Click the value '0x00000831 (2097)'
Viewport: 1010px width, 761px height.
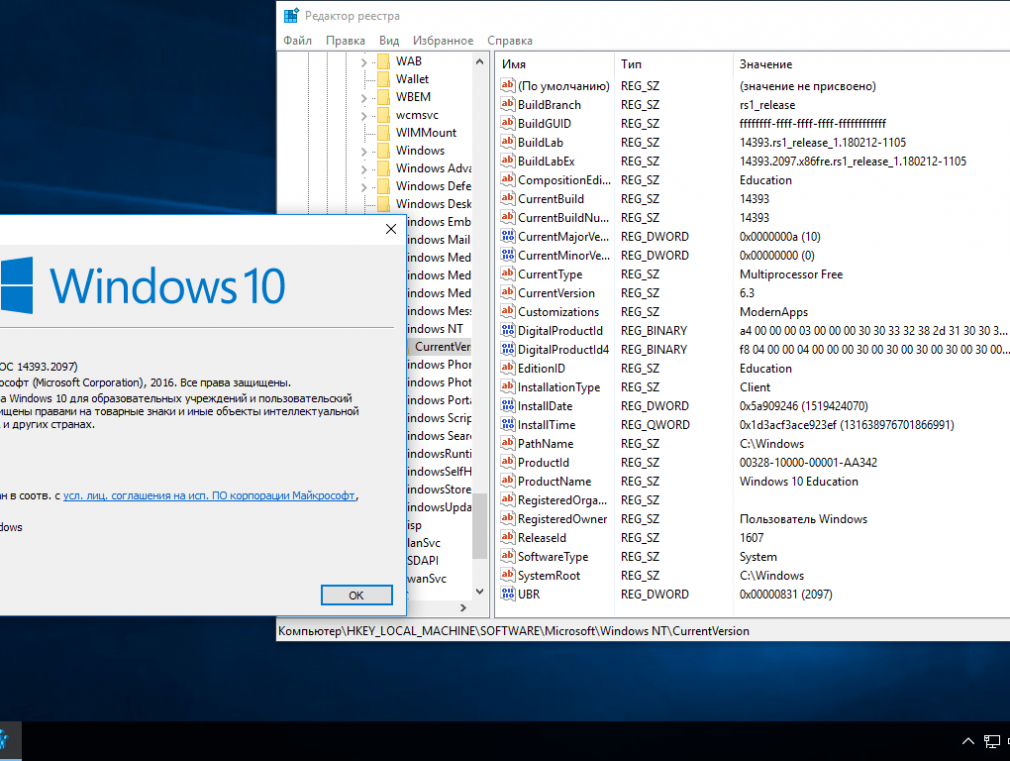pos(785,594)
